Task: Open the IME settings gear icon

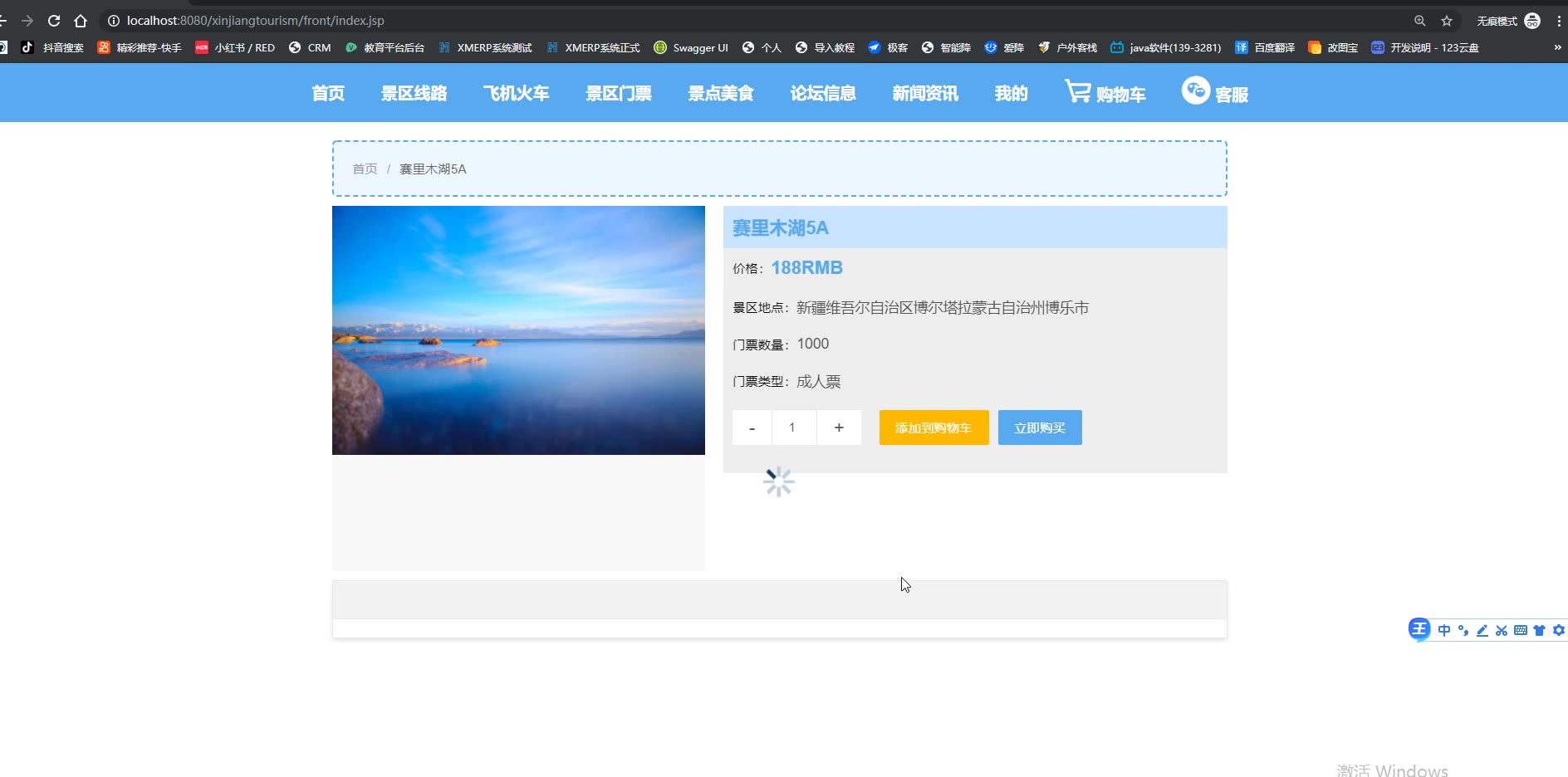Action: [1559, 631]
